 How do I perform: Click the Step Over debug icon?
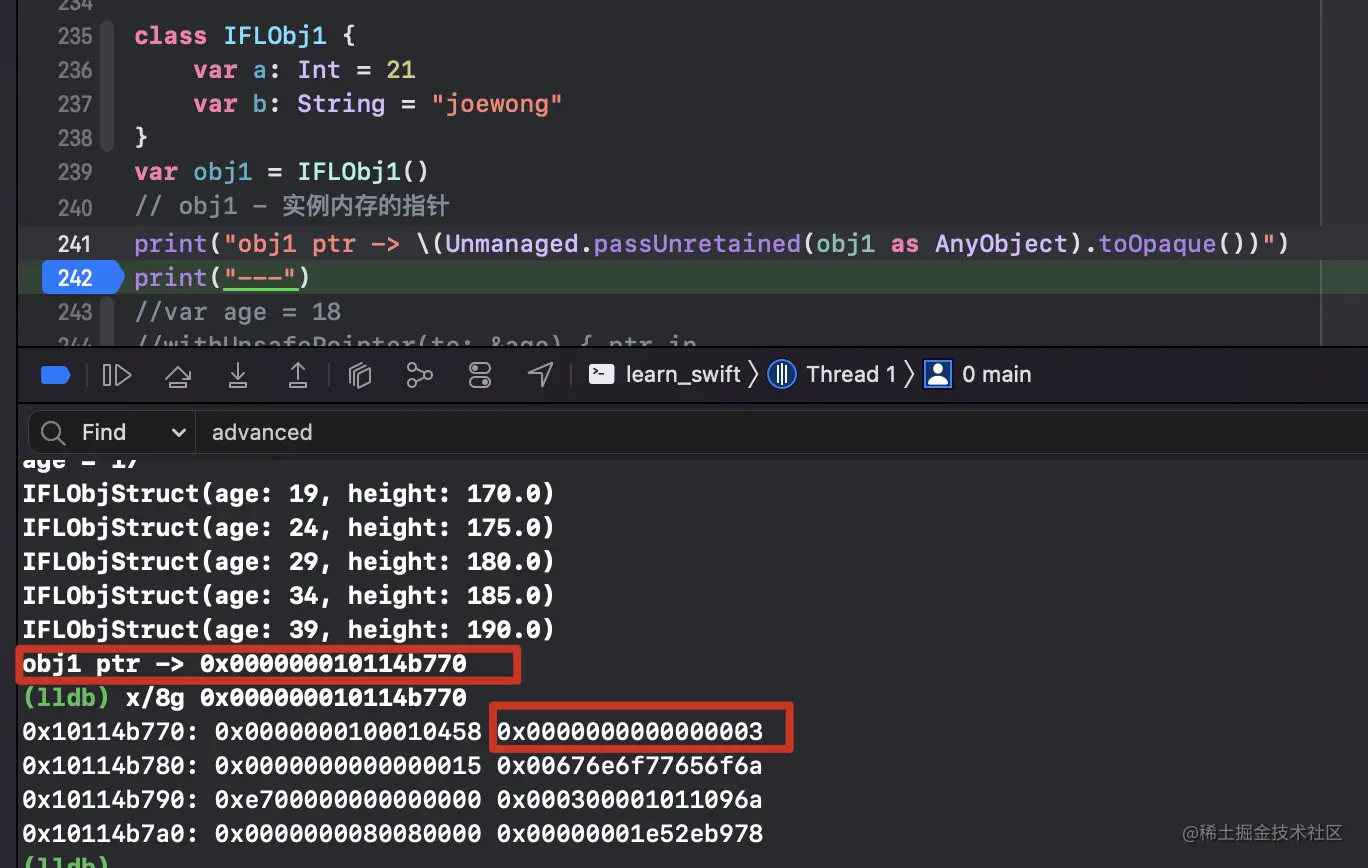(x=177, y=375)
